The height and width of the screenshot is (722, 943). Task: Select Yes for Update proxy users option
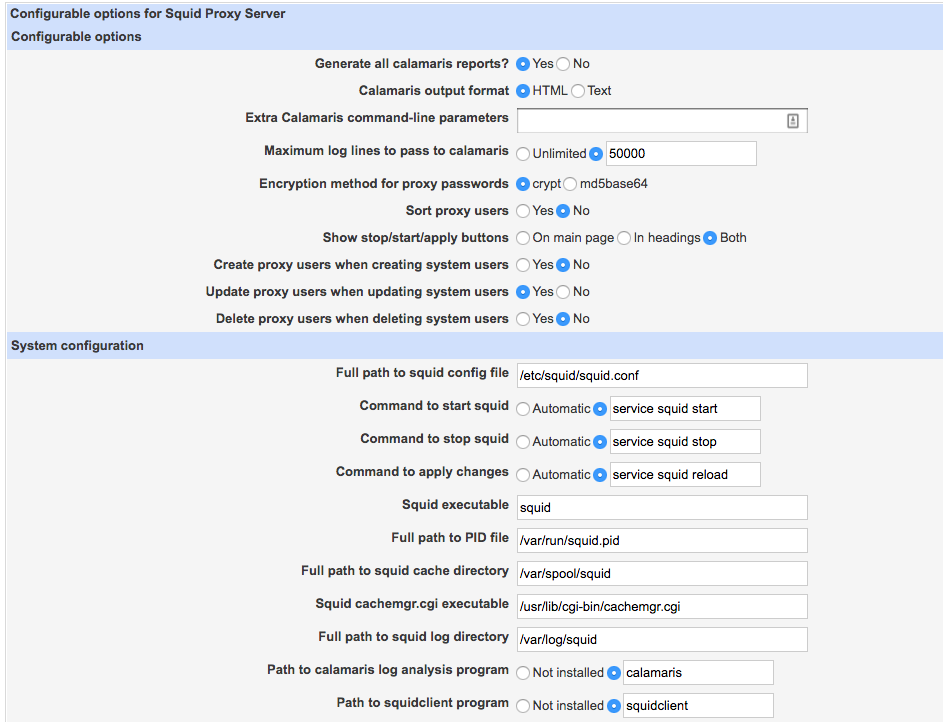(523, 292)
